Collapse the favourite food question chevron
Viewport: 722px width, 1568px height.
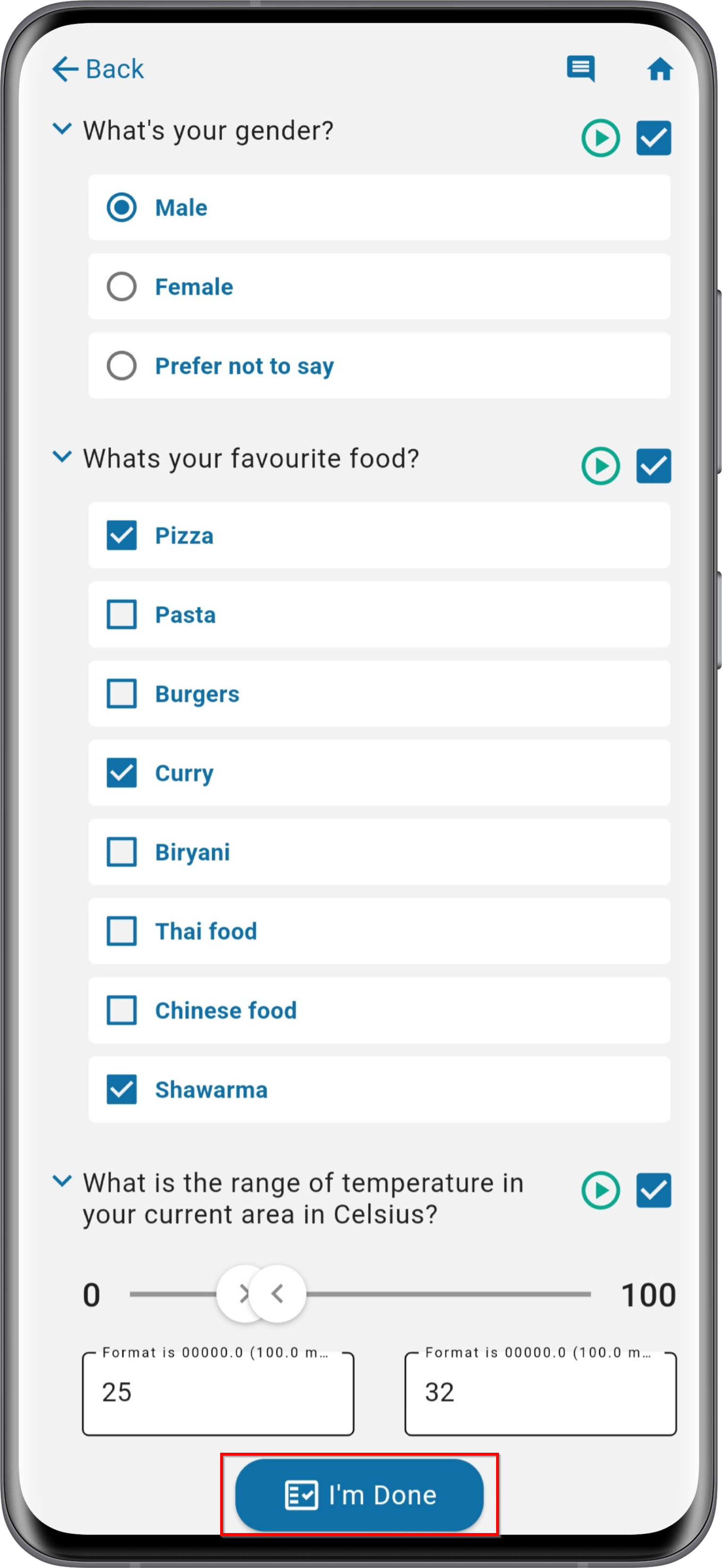pyautogui.click(x=62, y=456)
